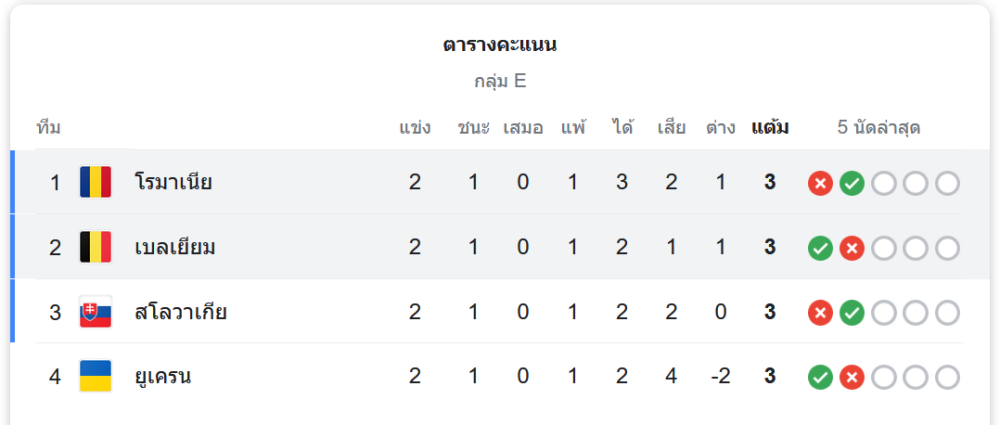Click the กลุ่ม E group label
Image resolution: width=1000 pixels, height=425 pixels.
click(500, 81)
